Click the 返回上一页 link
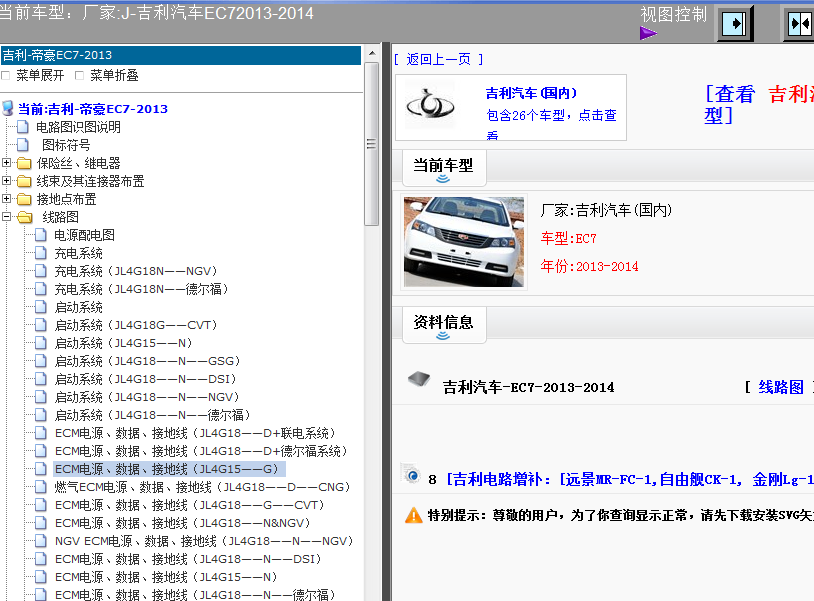 [438, 59]
